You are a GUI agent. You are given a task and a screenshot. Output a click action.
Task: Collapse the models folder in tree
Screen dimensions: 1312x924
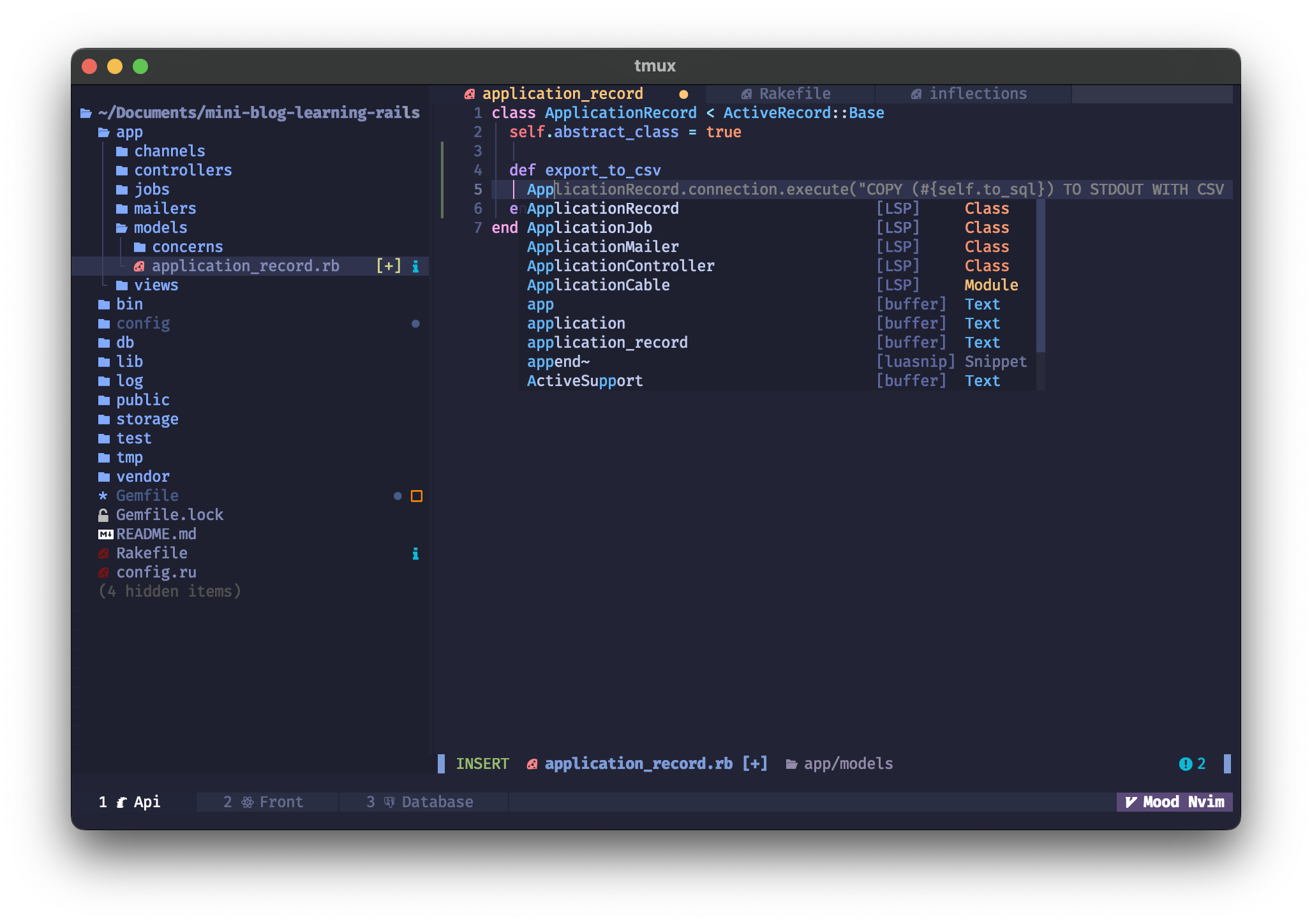click(x=160, y=228)
